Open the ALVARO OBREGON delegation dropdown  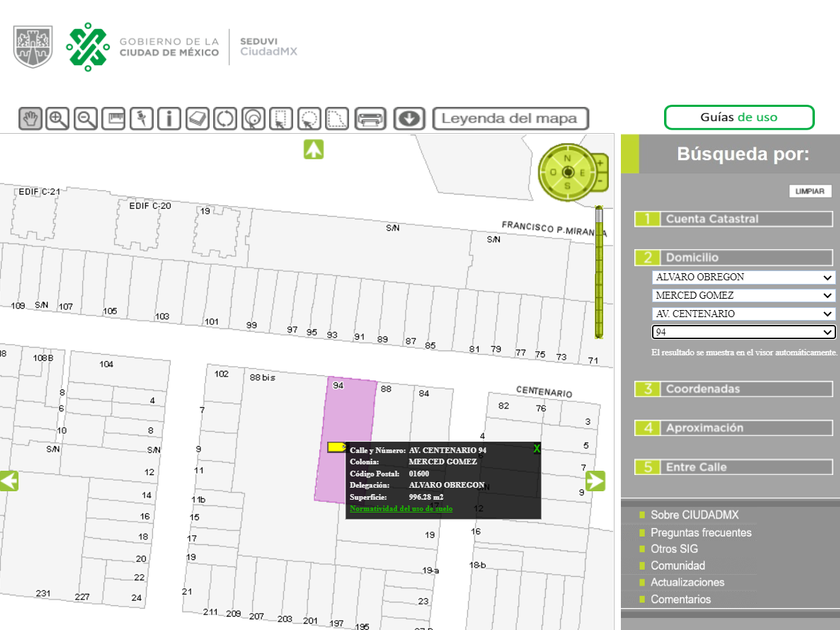tap(742, 277)
